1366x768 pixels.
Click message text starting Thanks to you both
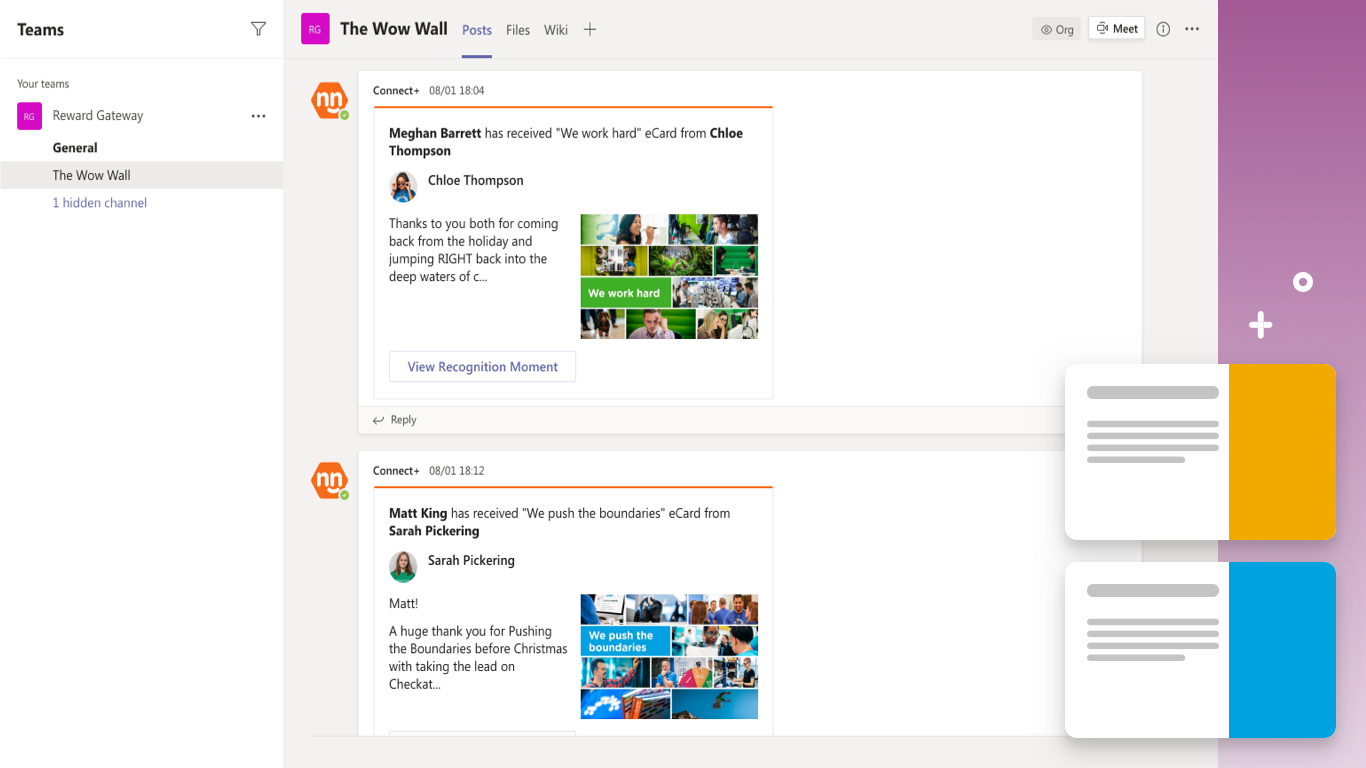pos(474,250)
